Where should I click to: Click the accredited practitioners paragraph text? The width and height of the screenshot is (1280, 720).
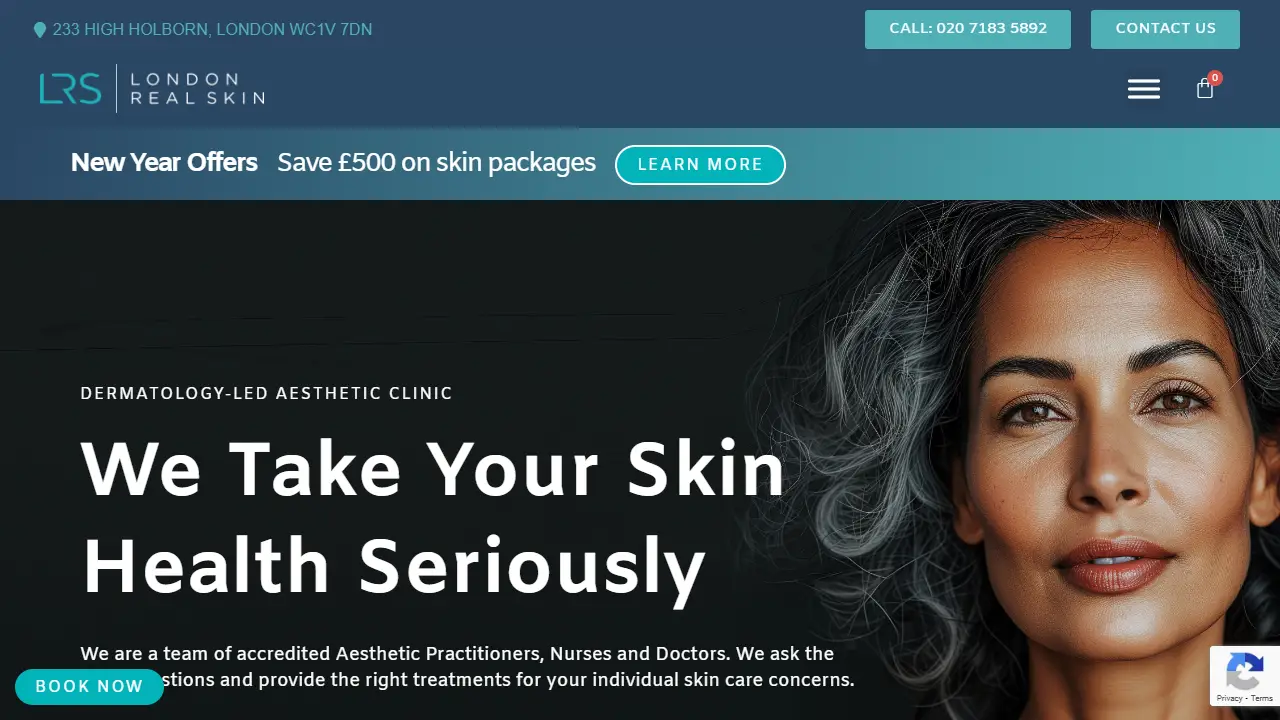[x=467, y=667]
